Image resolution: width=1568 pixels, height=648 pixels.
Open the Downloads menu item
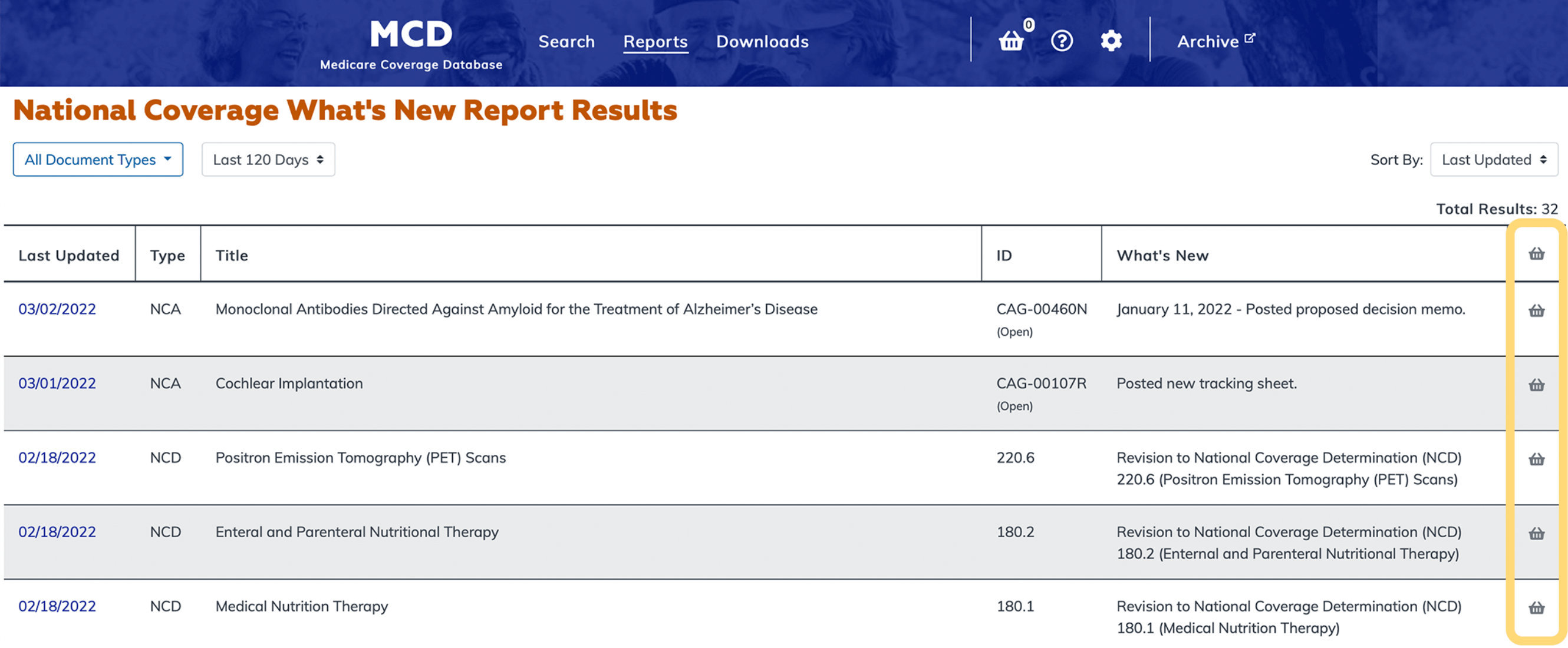[x=762, y=41]
